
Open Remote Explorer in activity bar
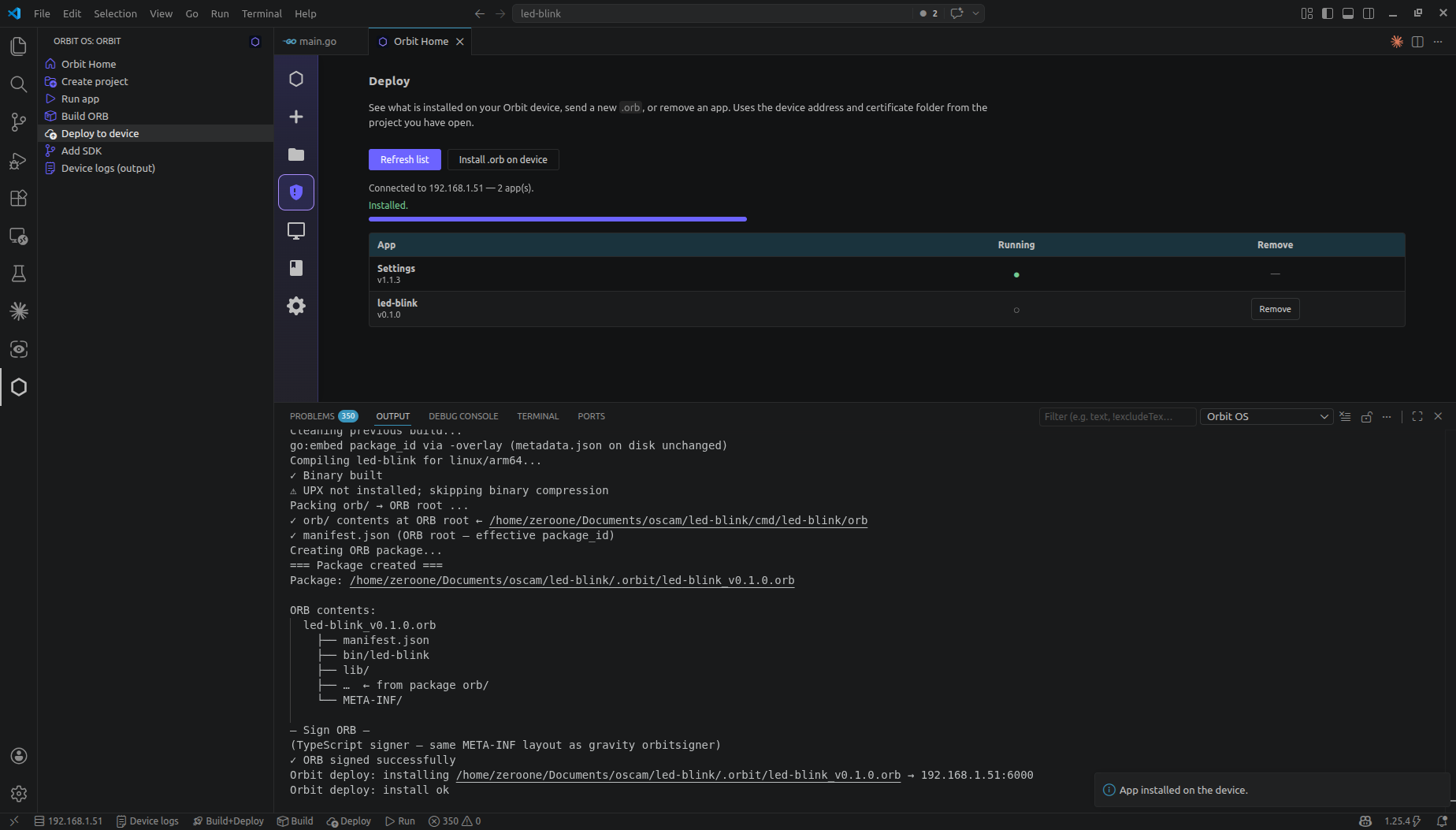coord(19,236)
